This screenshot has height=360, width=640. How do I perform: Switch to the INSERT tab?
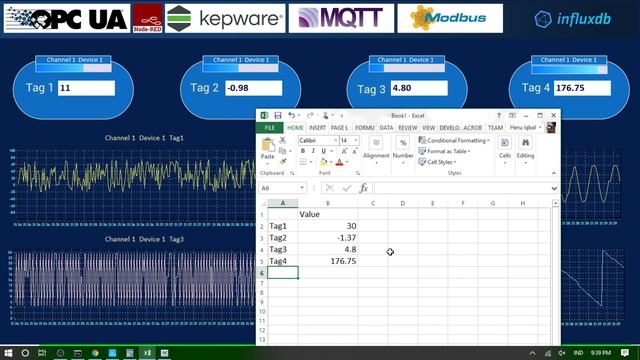click(317, 128)
